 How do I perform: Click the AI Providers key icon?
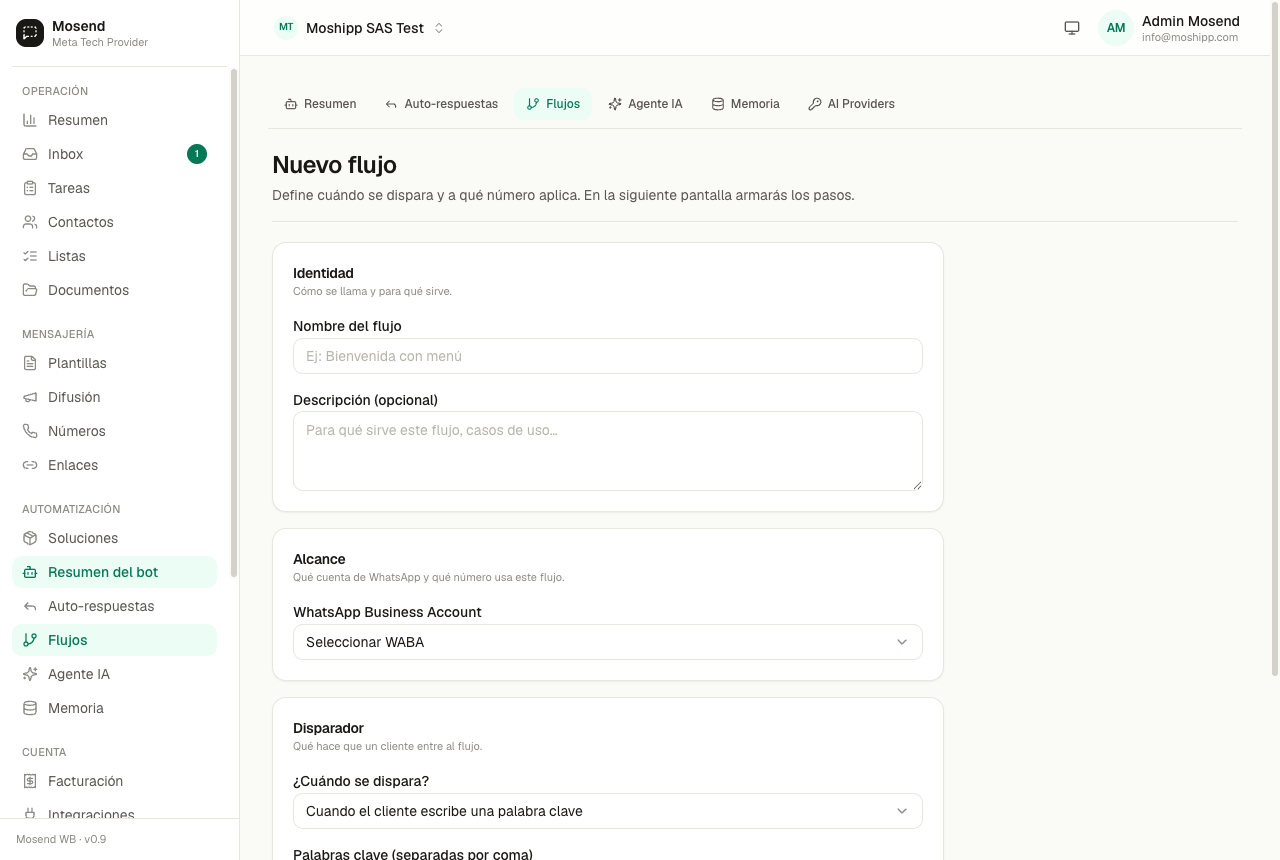[x=815, y=104]
